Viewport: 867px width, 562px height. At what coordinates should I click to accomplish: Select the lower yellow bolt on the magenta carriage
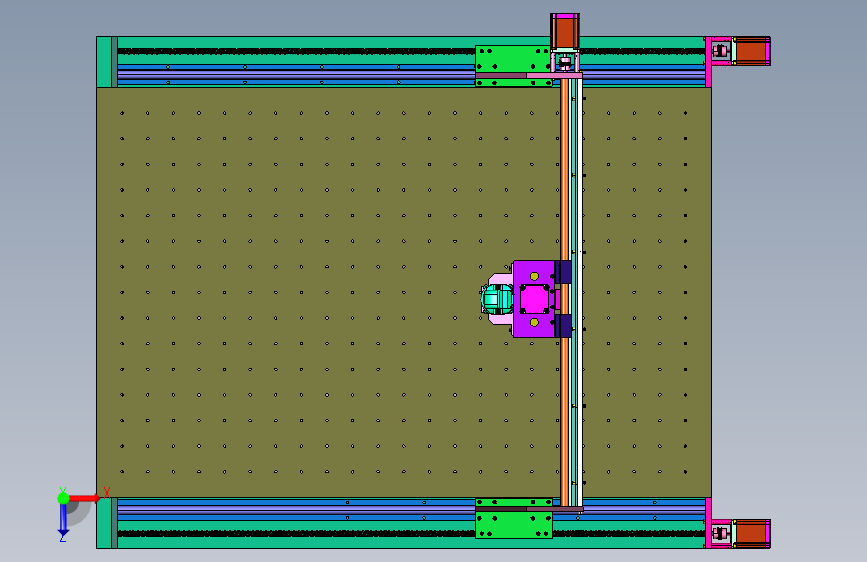tap(534, 322)
